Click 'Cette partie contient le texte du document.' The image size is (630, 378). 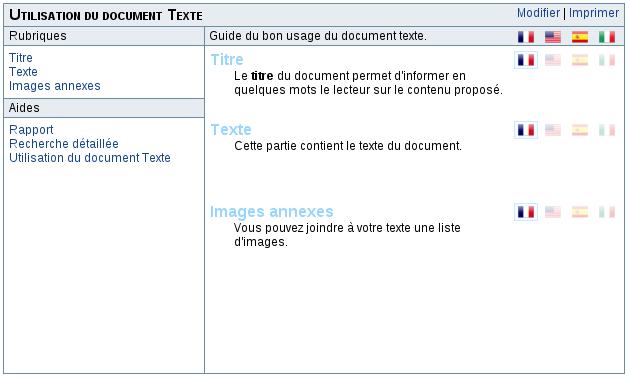click(348, 146)
